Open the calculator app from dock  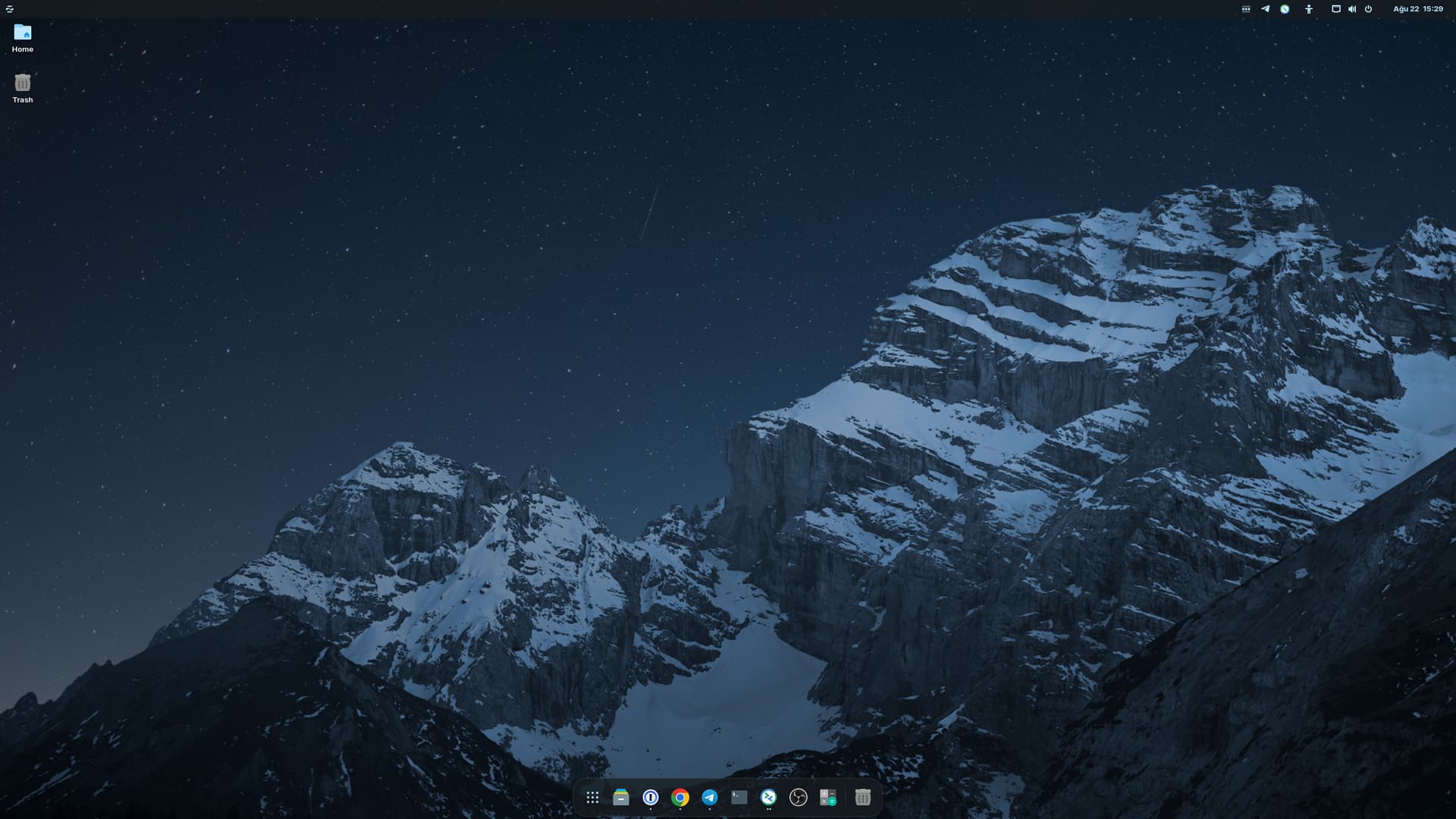coord(827,797)
